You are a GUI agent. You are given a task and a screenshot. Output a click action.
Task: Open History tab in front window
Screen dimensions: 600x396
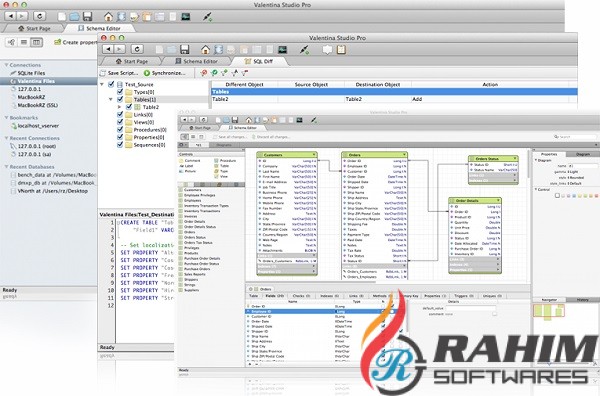[x=582, y=300]
